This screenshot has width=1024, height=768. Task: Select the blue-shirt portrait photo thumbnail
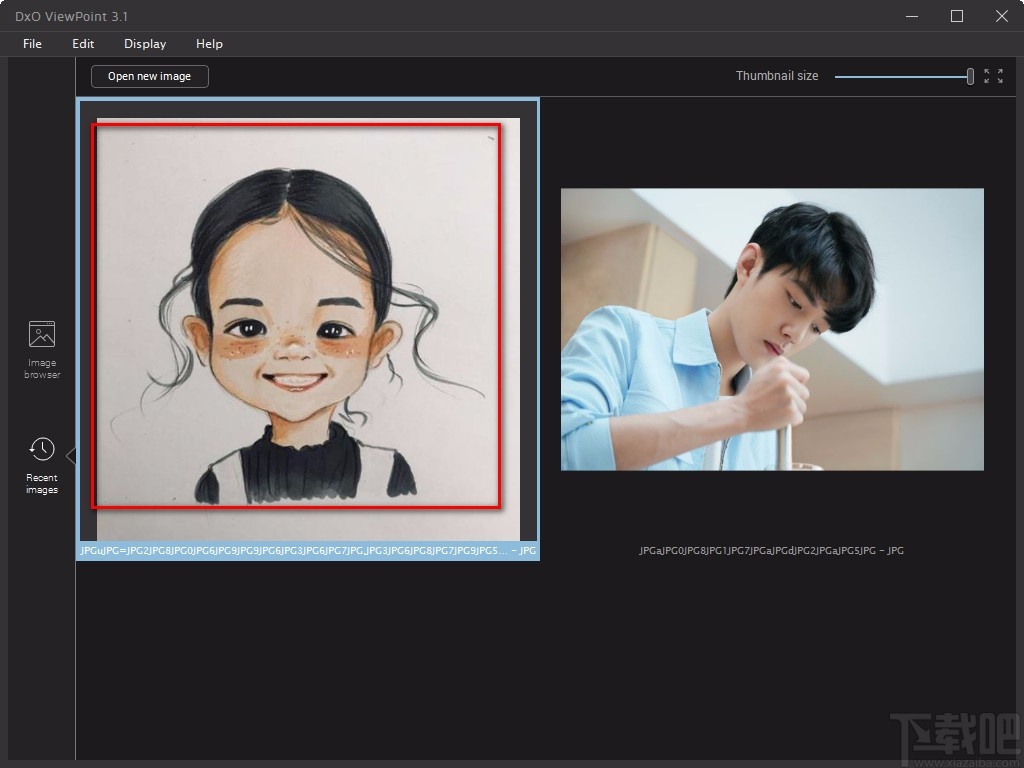[x=772, y=328]
